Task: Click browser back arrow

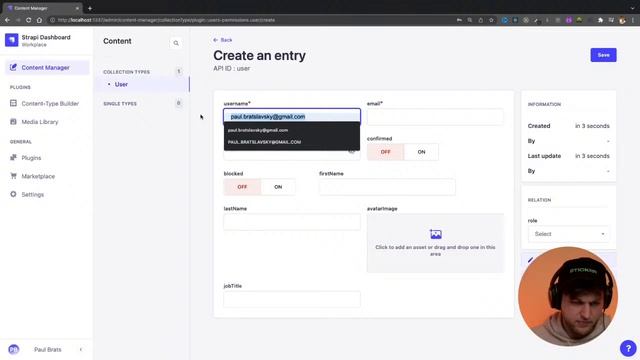Action: click(x=7, y=20)
